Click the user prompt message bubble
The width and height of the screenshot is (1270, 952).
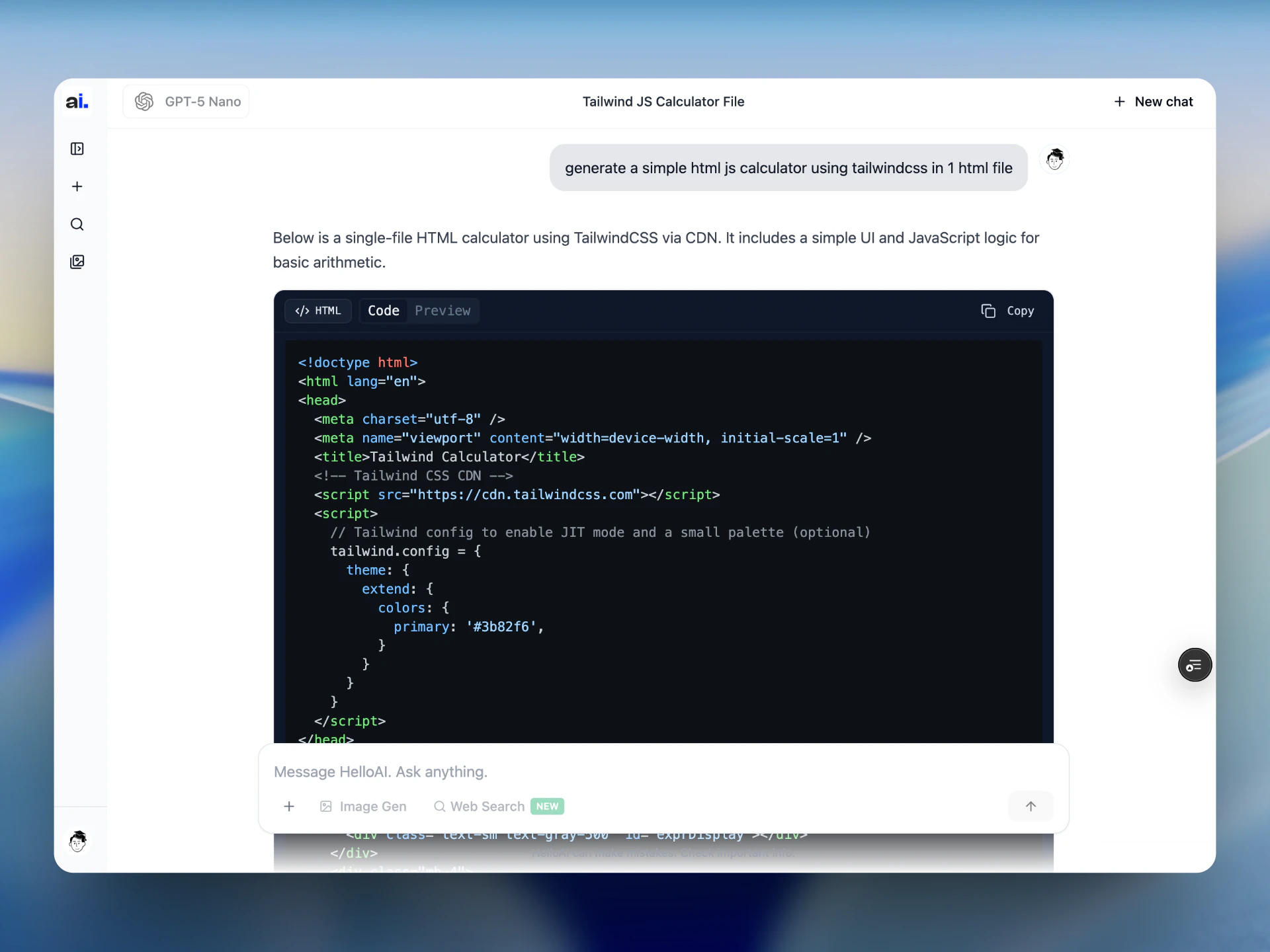point(788,168)
